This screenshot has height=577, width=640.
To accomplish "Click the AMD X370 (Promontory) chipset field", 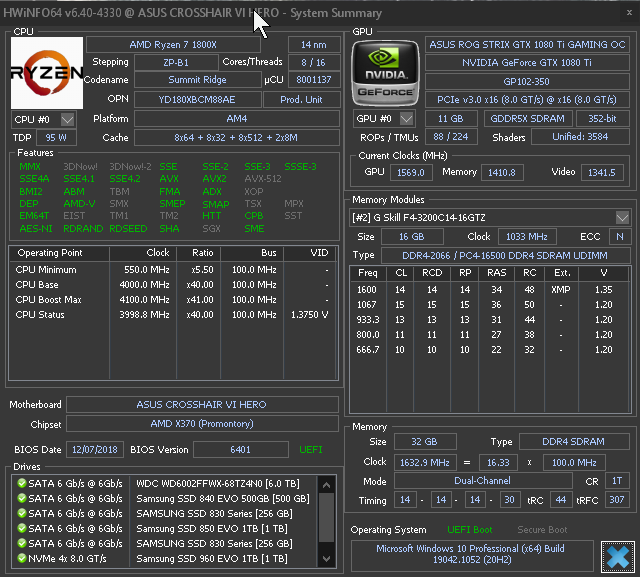I will pos(202,424).
